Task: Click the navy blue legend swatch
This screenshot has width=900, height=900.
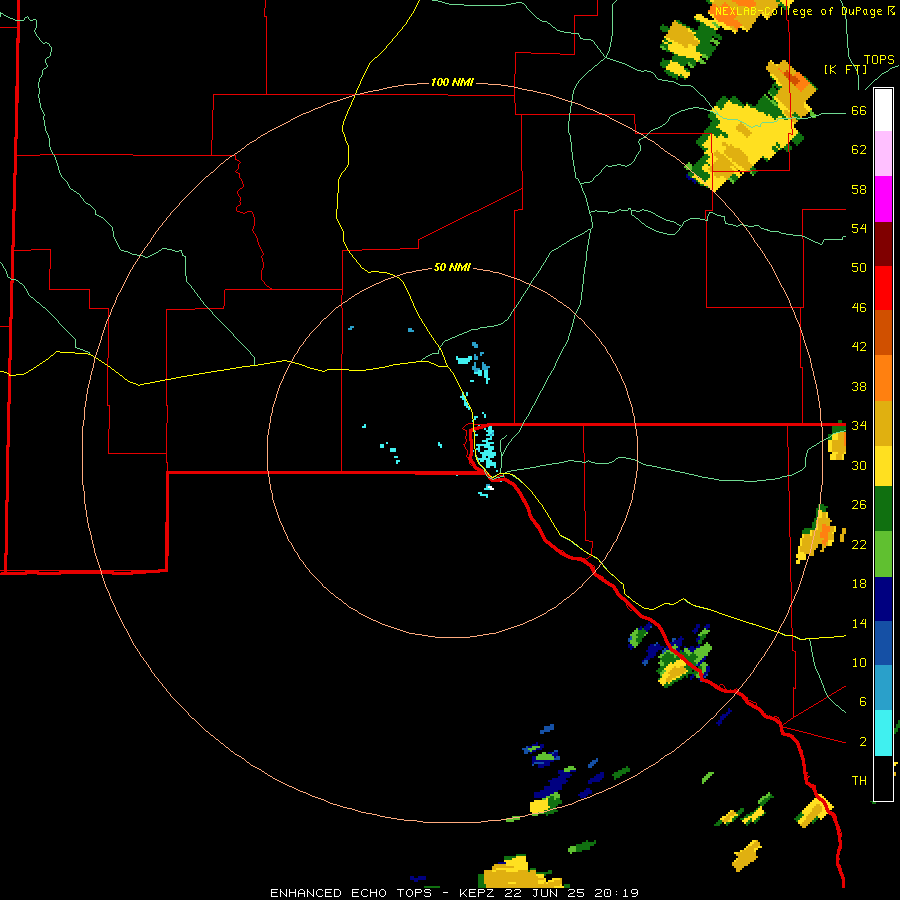Action: point(883,599)
